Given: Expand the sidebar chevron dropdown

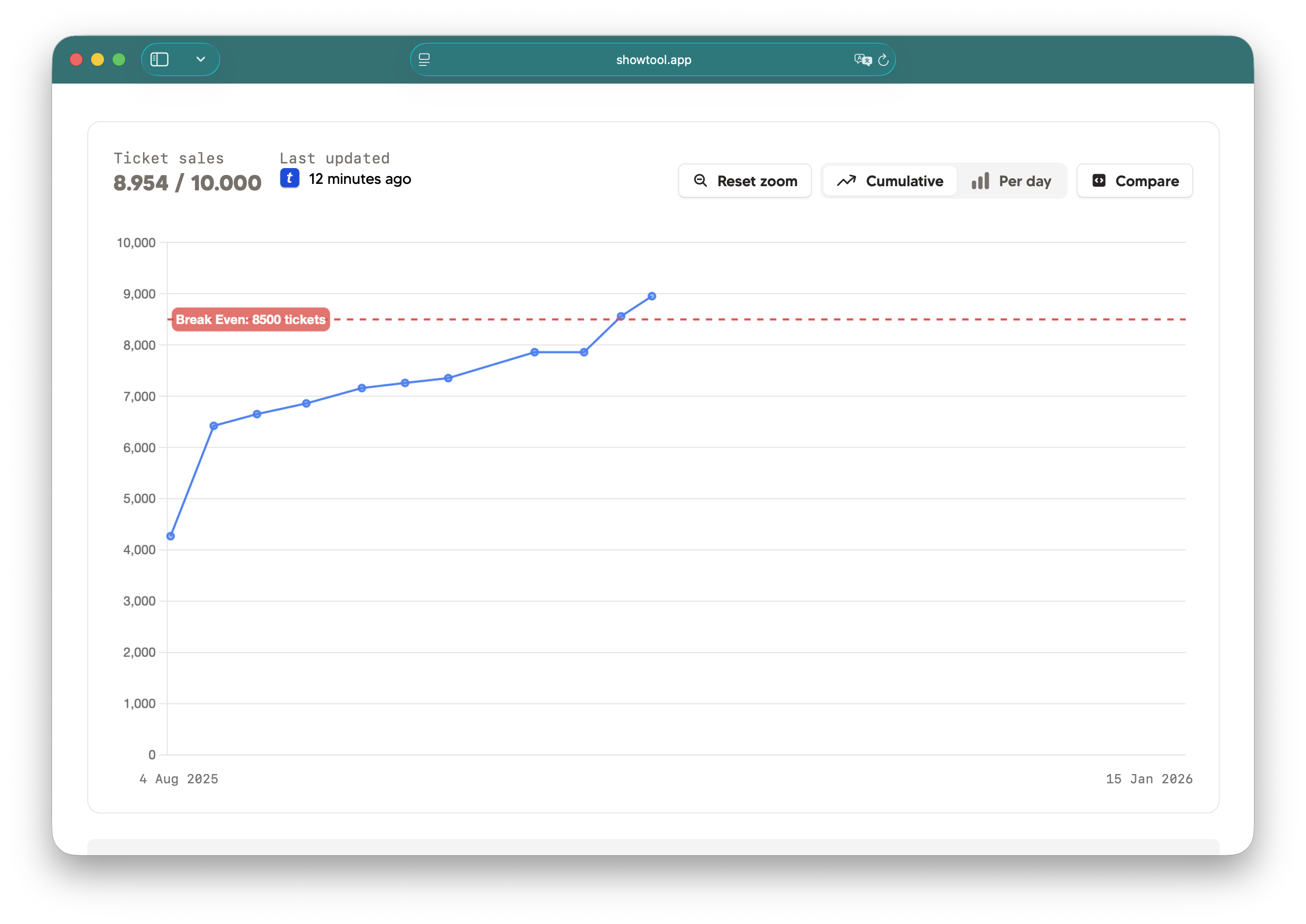Looking at the screenshot, I should pyautogui.click(x=200, y=60).
